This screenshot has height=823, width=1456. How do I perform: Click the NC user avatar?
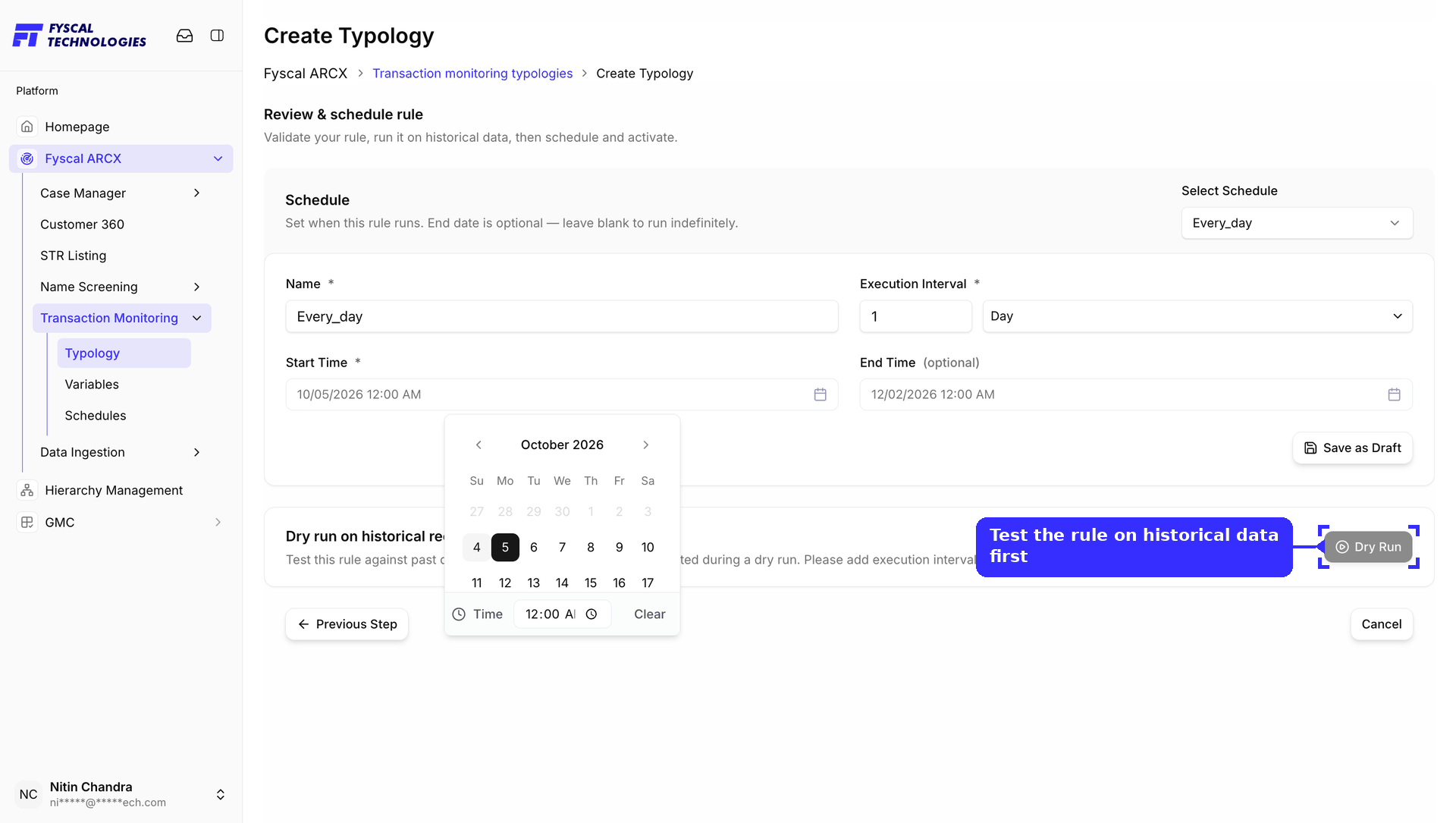click(29, 794)
